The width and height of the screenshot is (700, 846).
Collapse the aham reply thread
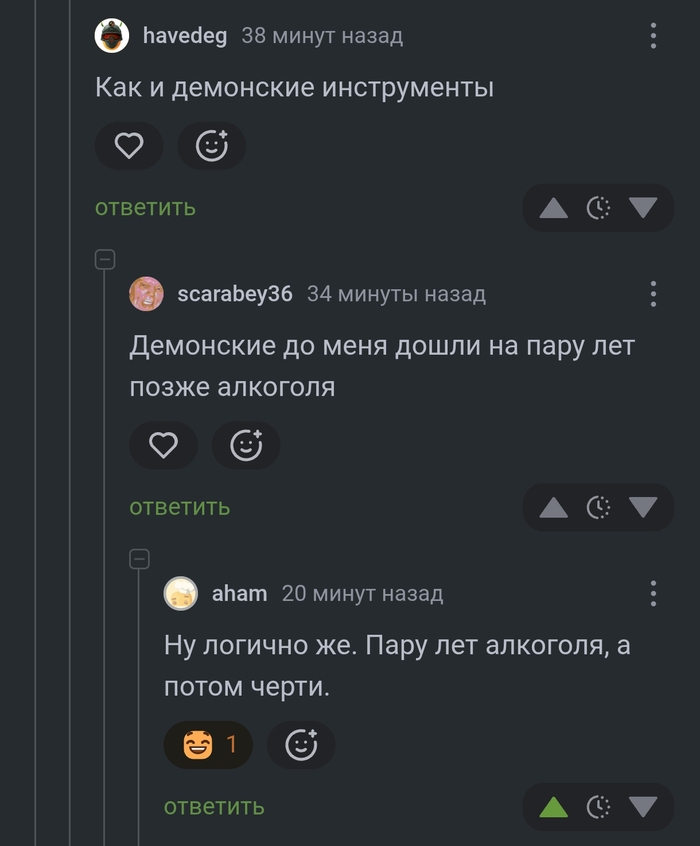coord(140,559)
